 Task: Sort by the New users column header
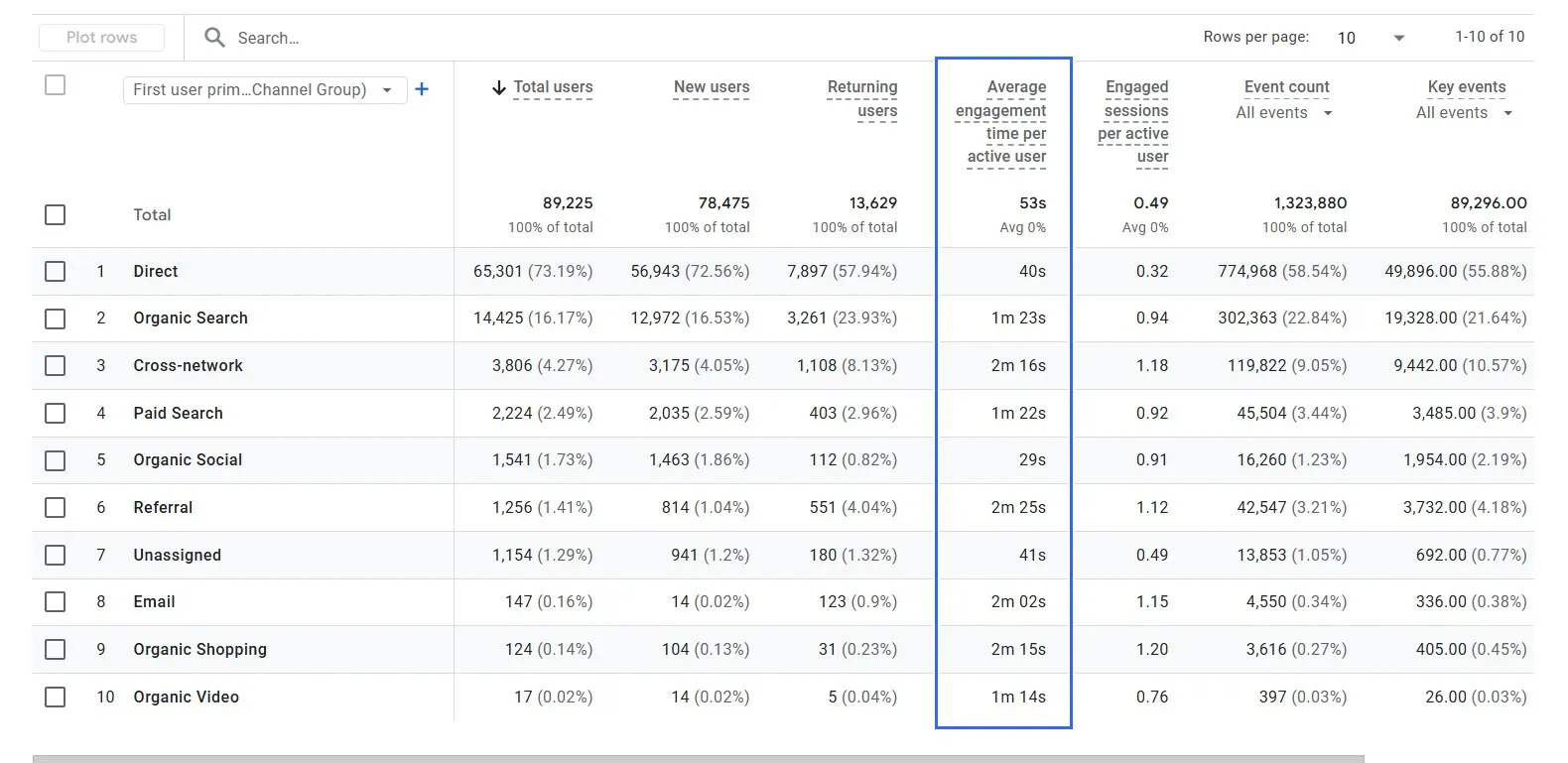coord(712,87)
